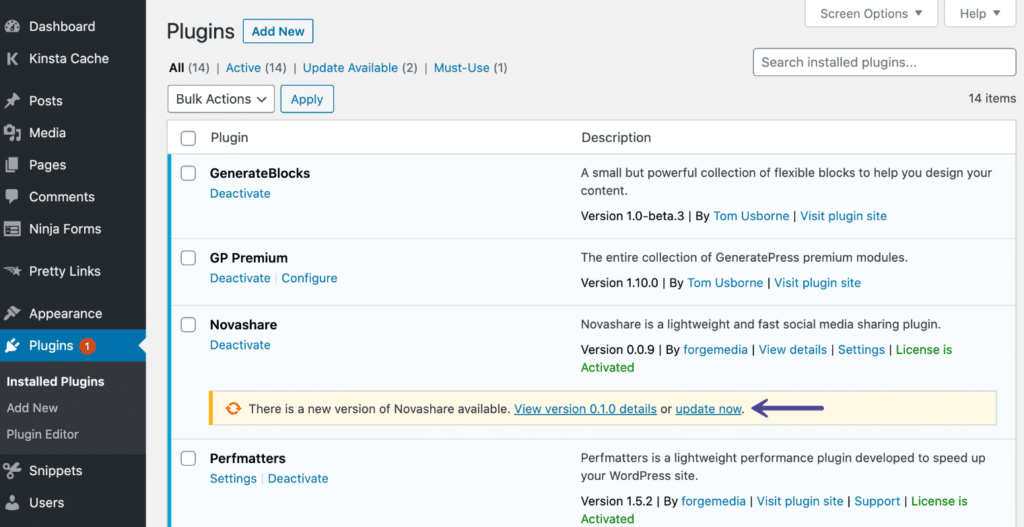Screen dimensions: 1024x527
Task: Deactivate the GenerateBlocks plugin
Action: tap(240, 194)
